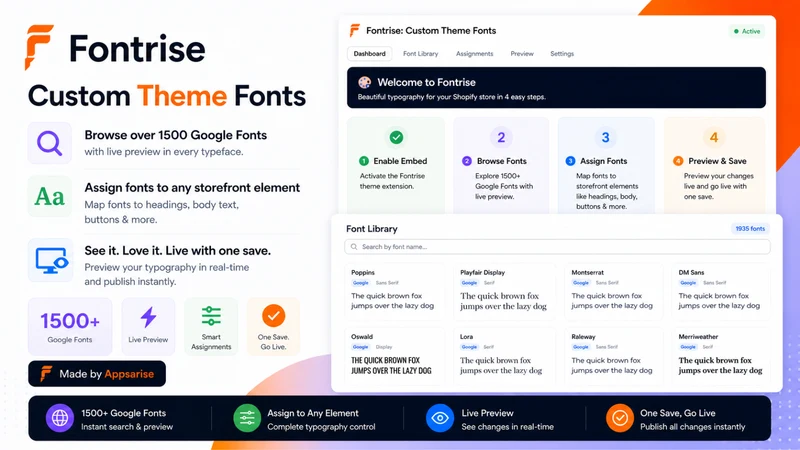Click the Enable Embed step heading
This screenshot has height=450, width=800.
[x=400, y=161]
